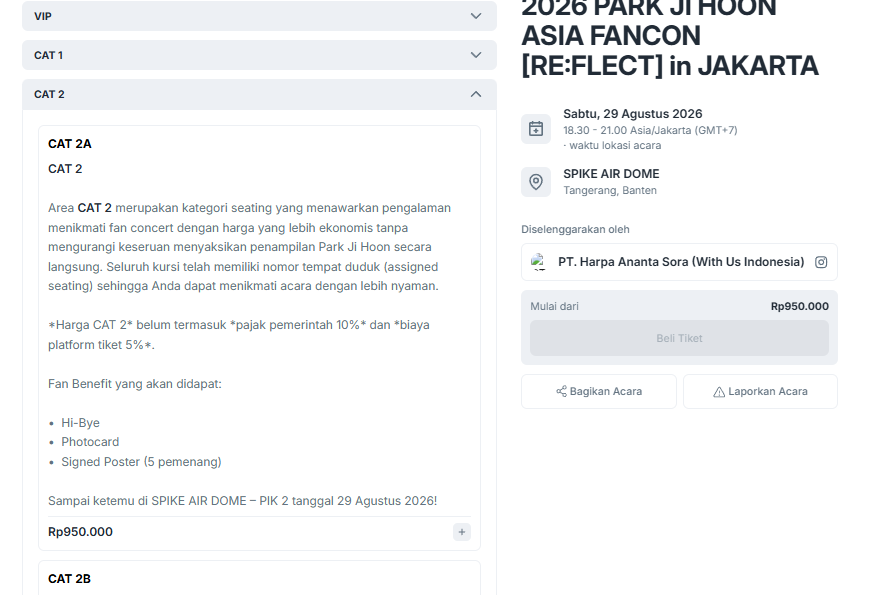Click the date Sabtu, 29 Agustus 2026

633,114
